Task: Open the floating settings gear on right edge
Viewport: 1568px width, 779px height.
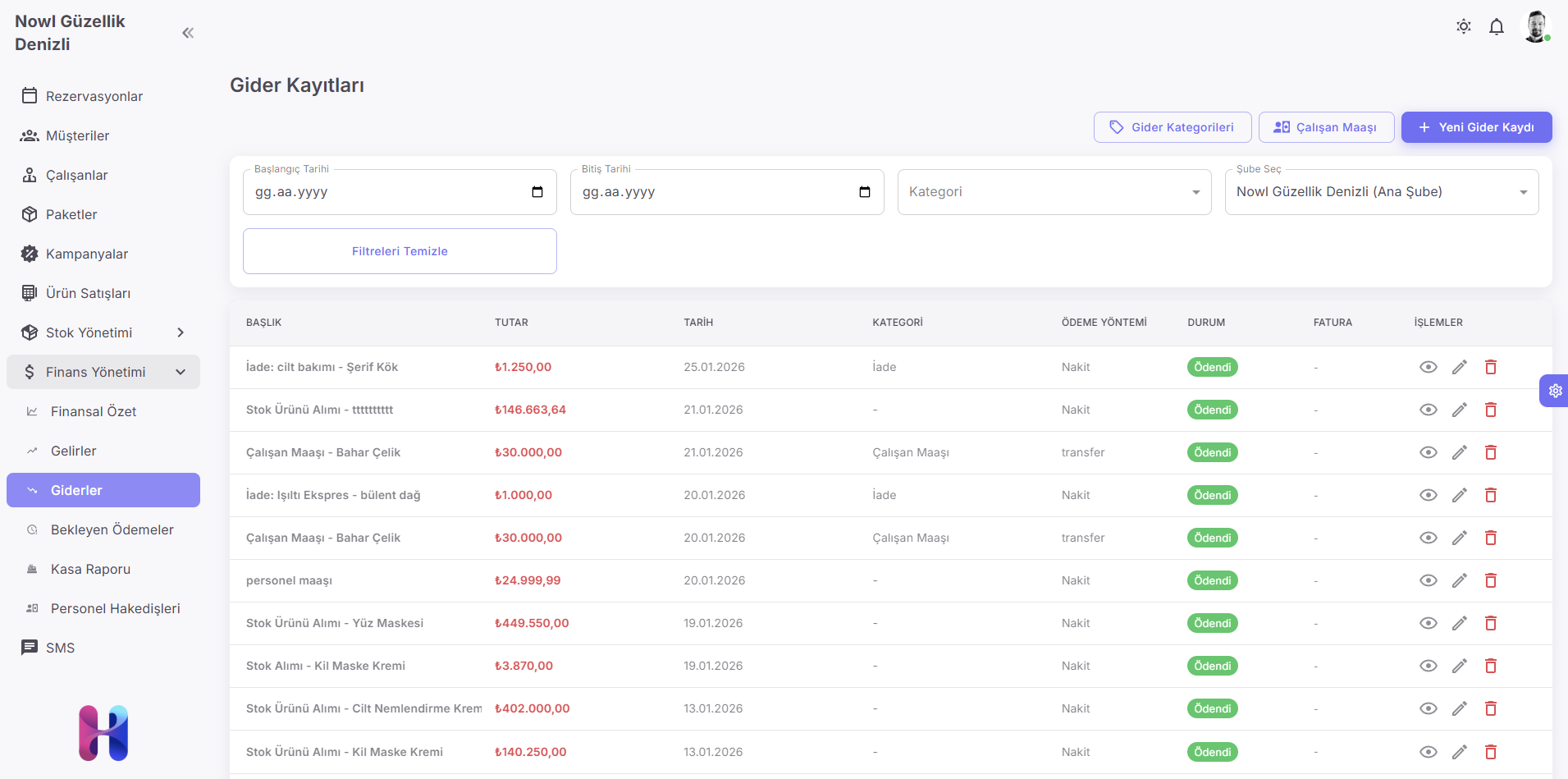Action: [x=1554, y=391]
